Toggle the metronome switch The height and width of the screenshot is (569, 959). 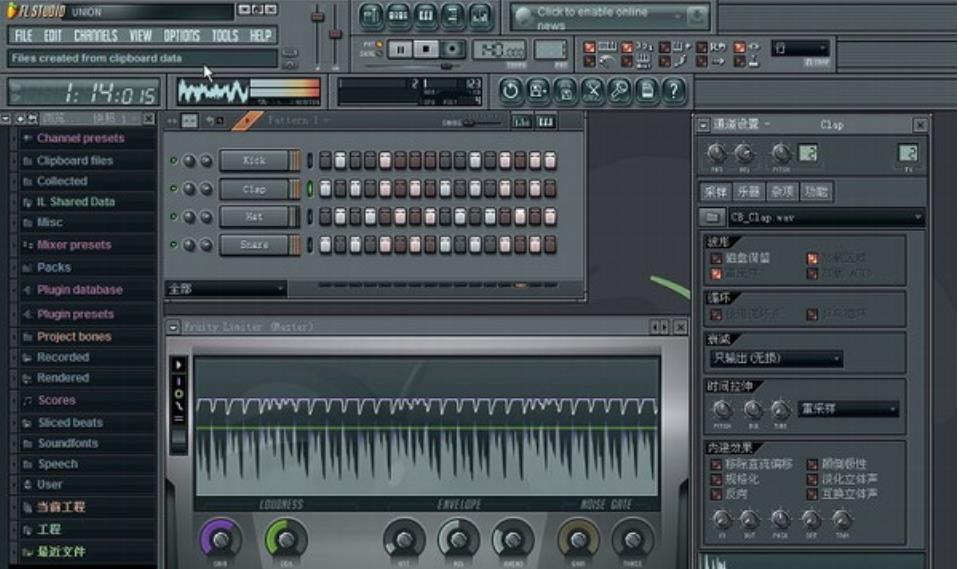click(589, 61)
